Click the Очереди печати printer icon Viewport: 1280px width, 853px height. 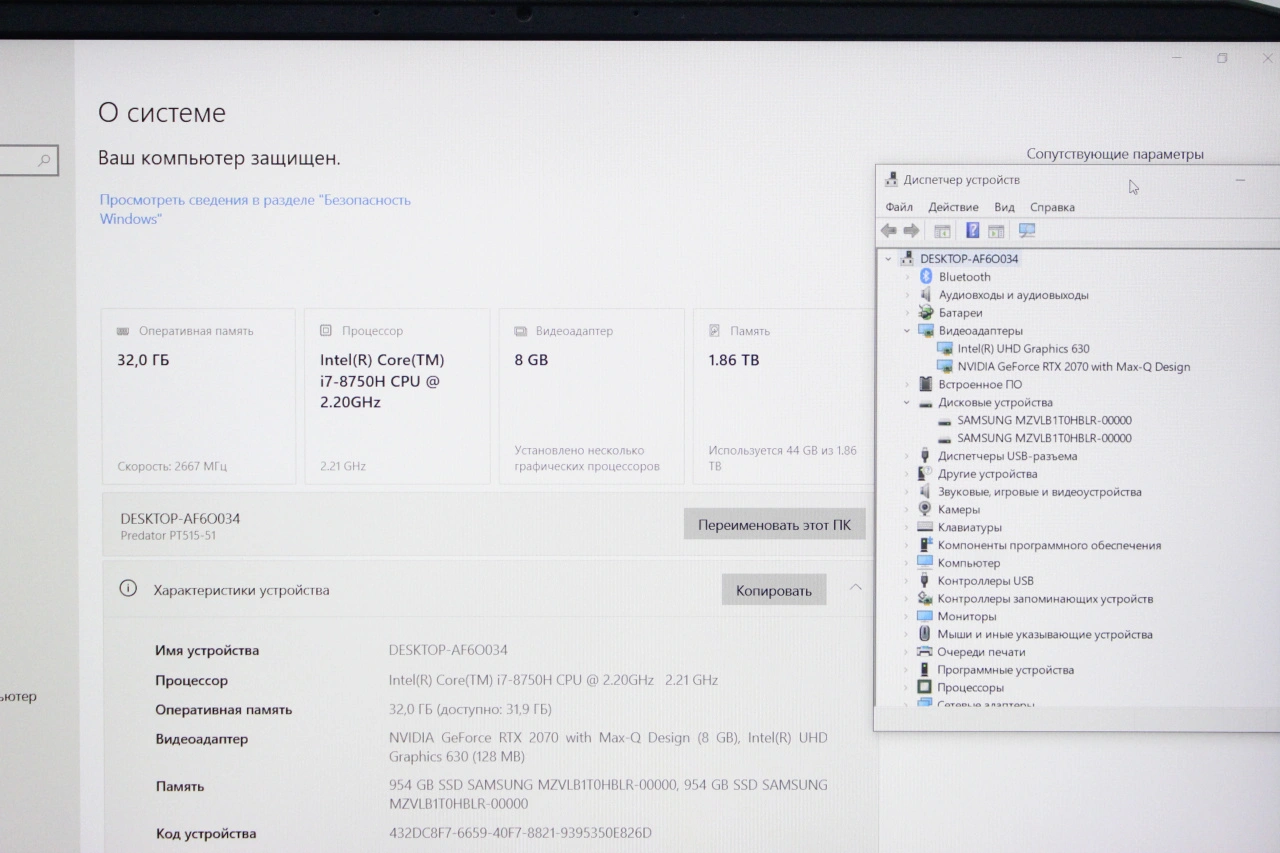[925, 652]
